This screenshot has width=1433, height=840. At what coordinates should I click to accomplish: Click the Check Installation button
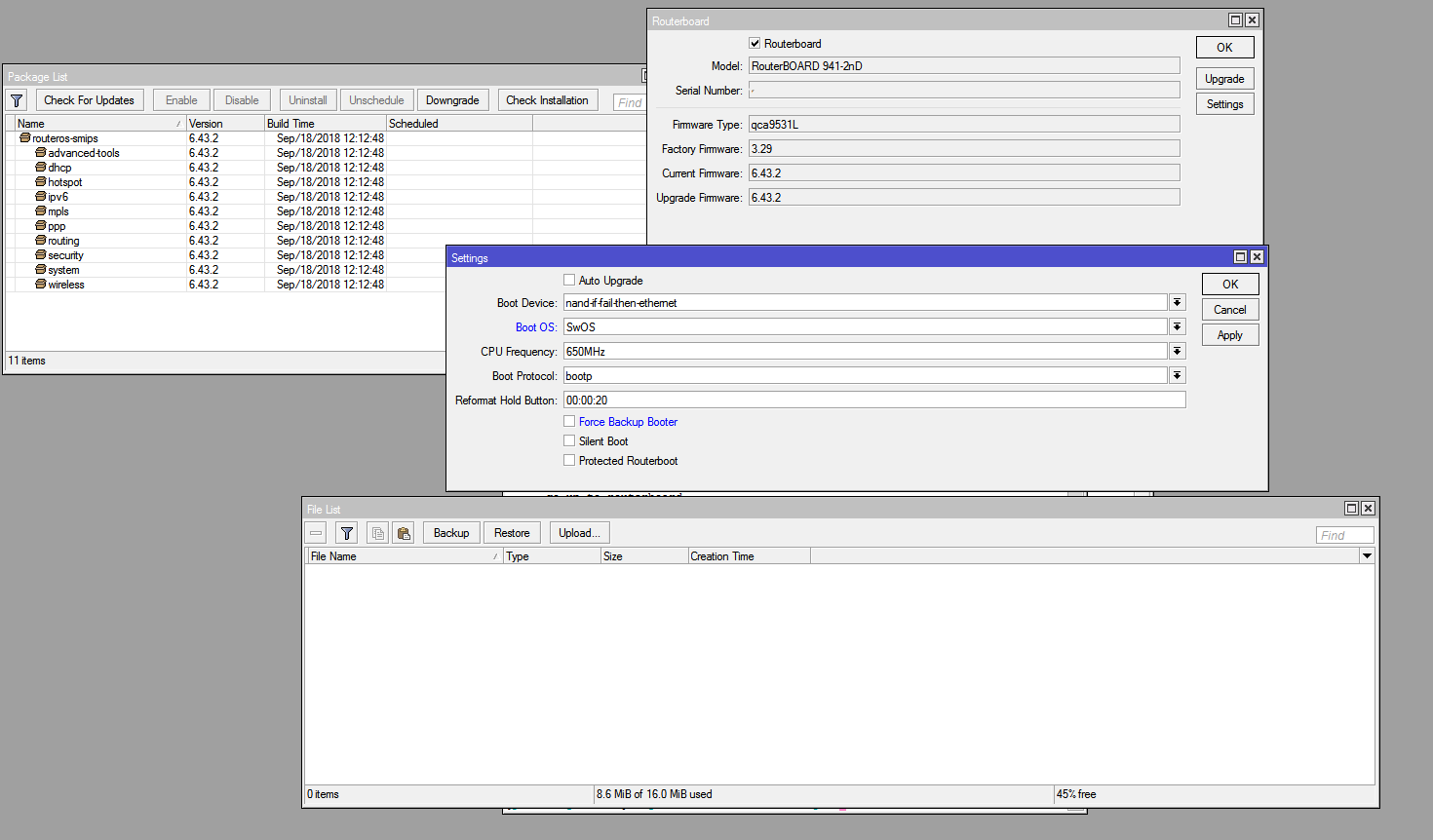pos(547,100)
